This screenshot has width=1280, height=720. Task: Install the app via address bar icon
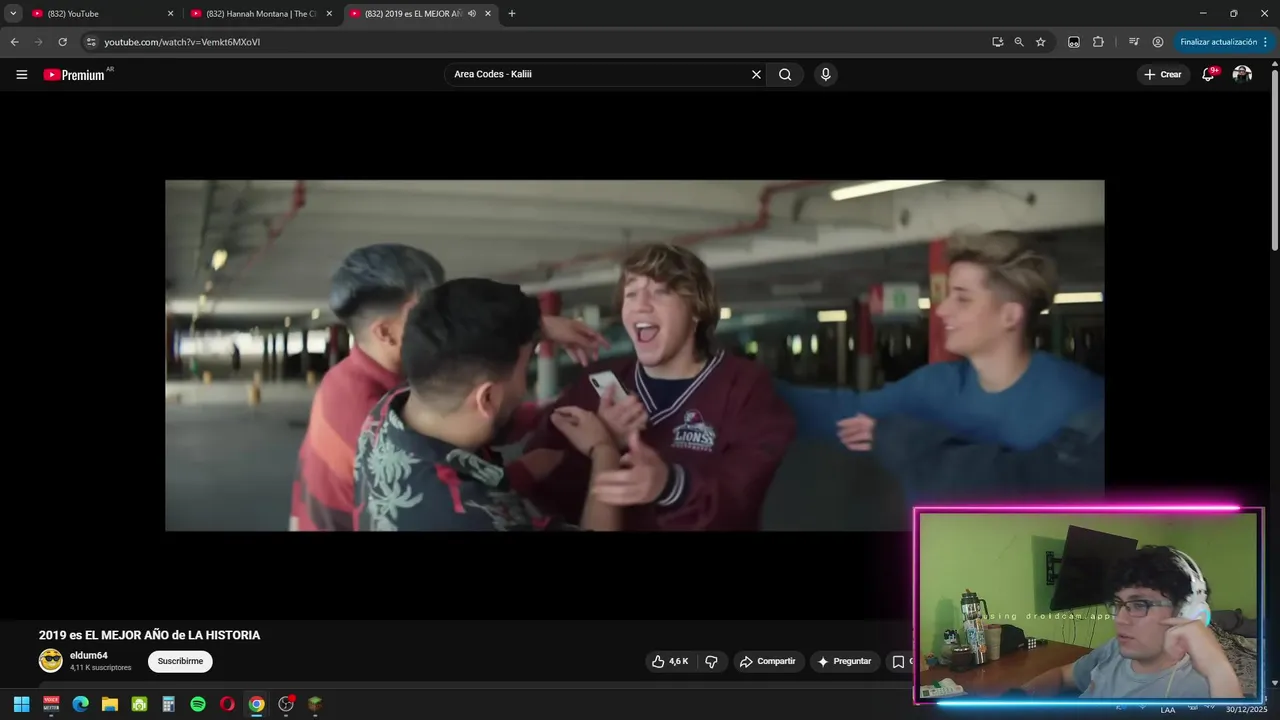click(x=997, y=42)
